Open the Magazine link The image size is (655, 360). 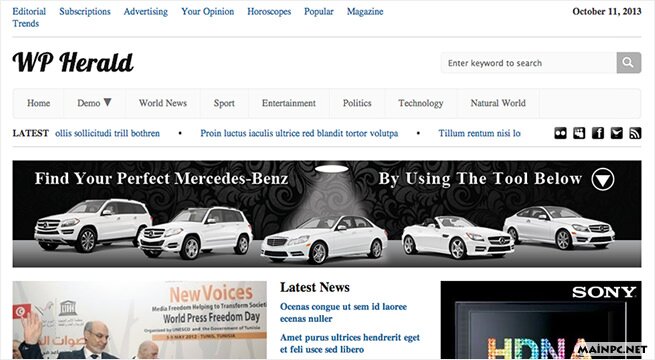point(365,11)
